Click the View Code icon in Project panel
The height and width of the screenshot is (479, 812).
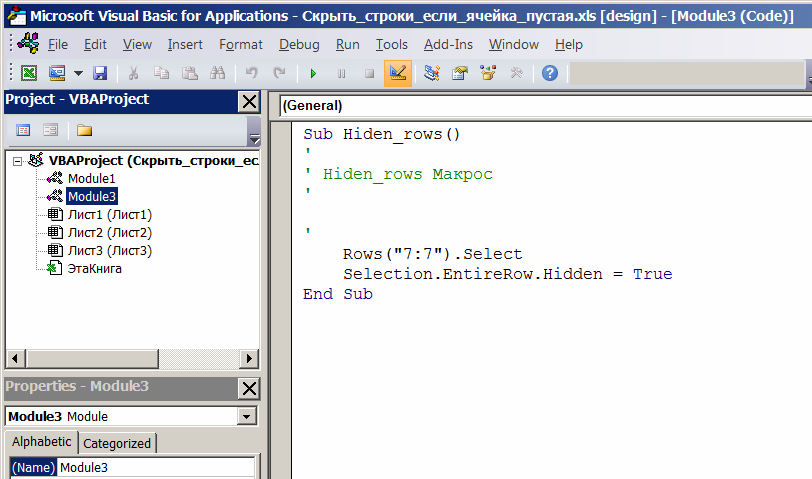click(23, 130)
